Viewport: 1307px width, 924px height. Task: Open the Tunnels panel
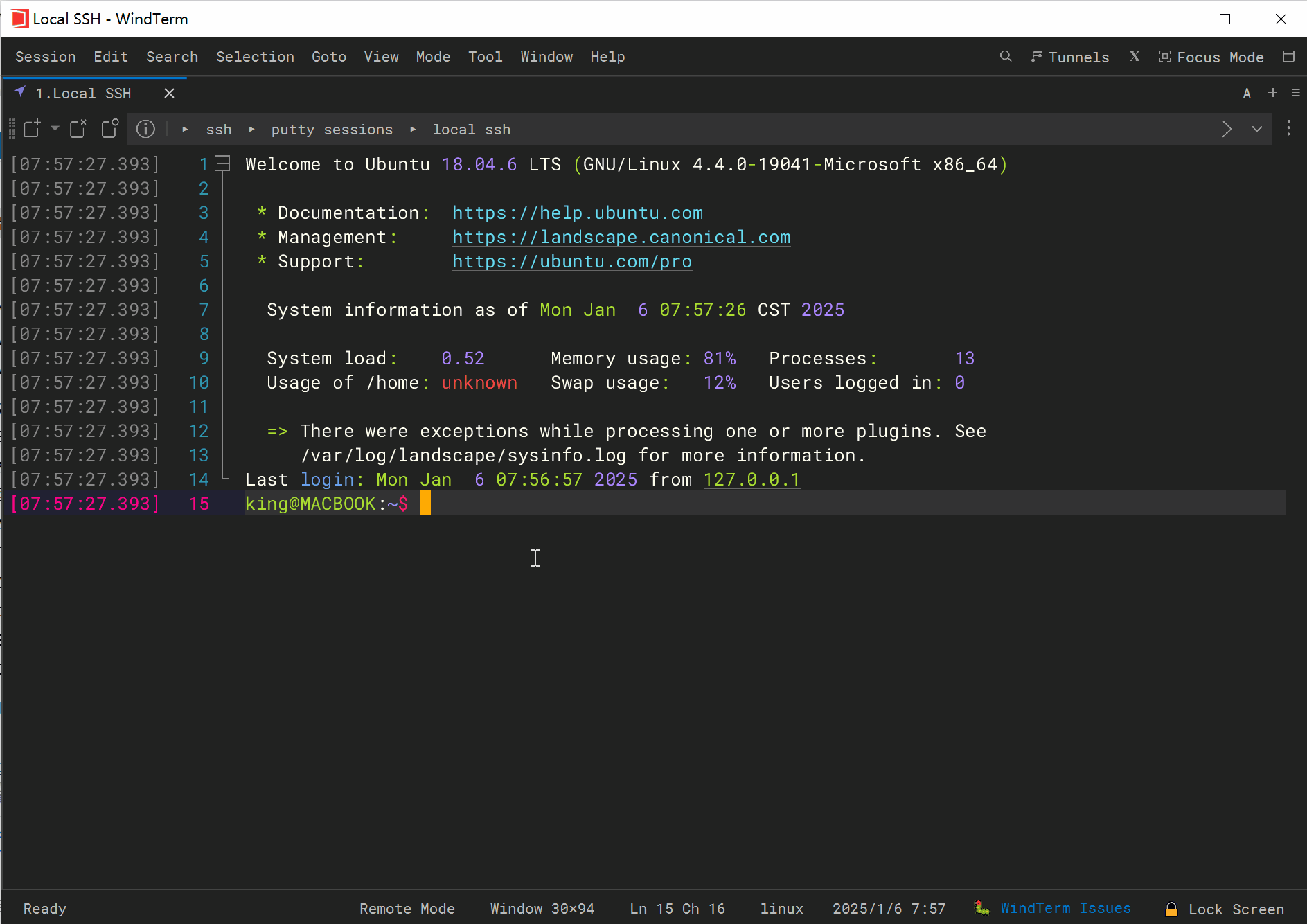click(1070, 57)
